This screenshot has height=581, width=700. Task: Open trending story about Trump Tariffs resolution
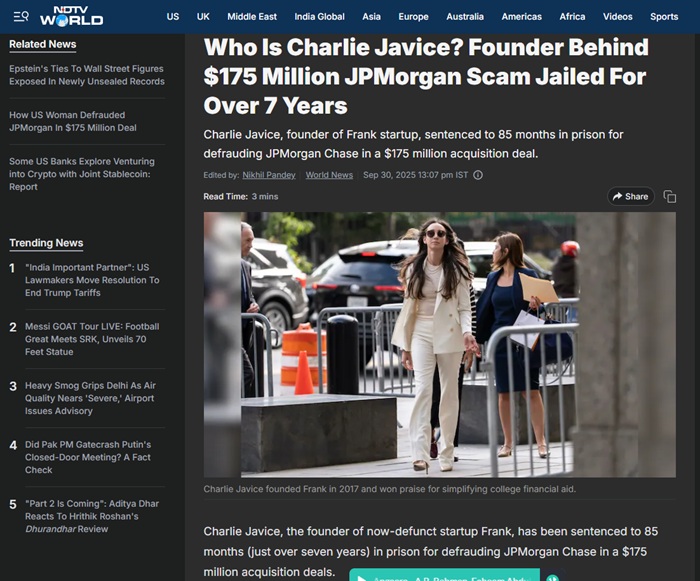pos(92,280)
